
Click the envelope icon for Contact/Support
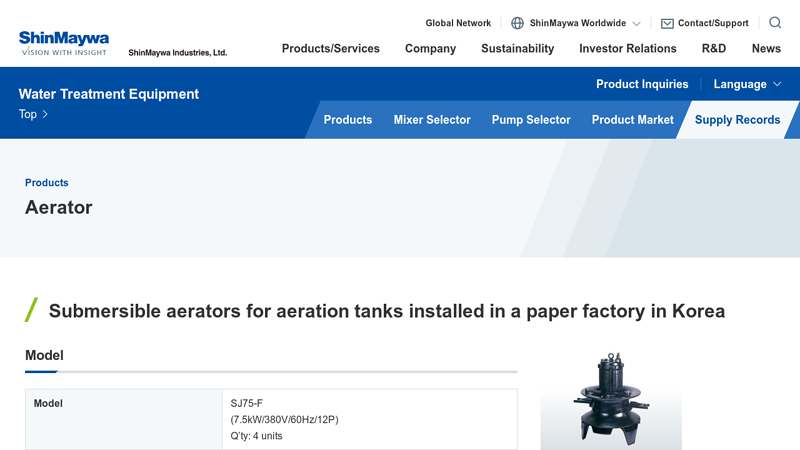pos(667,23)
